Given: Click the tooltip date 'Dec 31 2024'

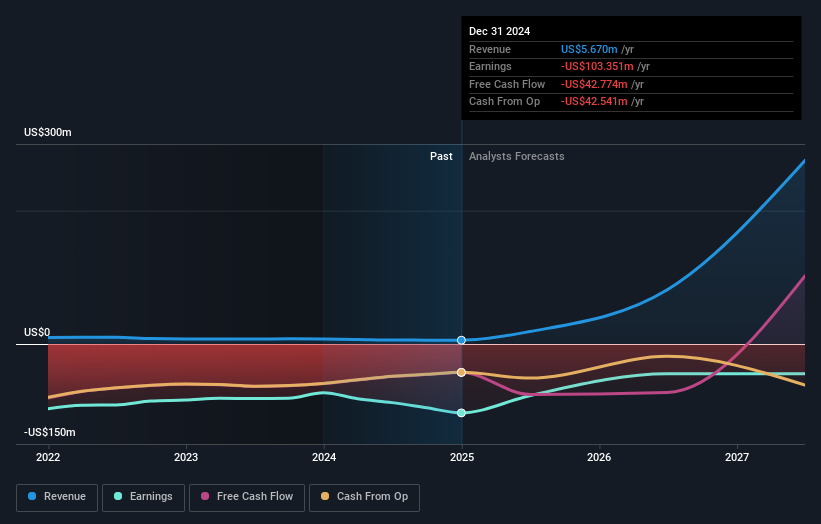Looking at the screenshot, I should coord(500,31).
